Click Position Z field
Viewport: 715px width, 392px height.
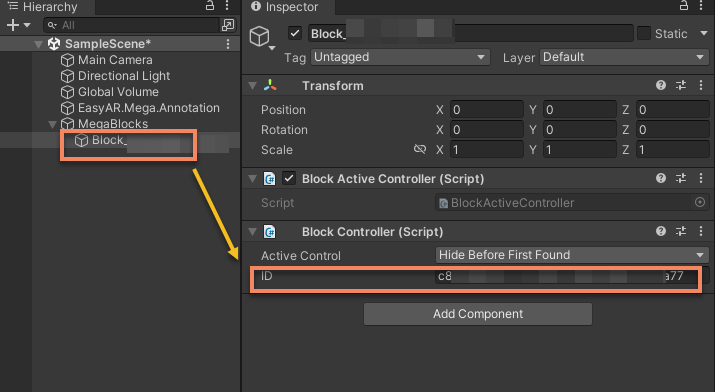click(673, 110)
